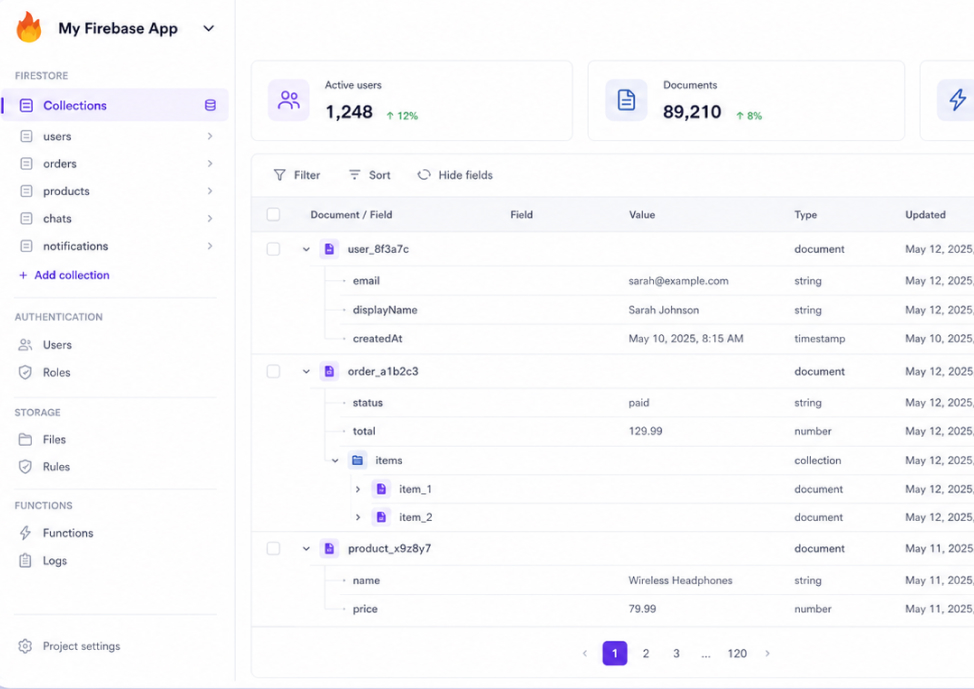The height and width of the screenshot is (689, 974).
Task: Expand the notifications collection chevron
Action: [x=210, y=246]
